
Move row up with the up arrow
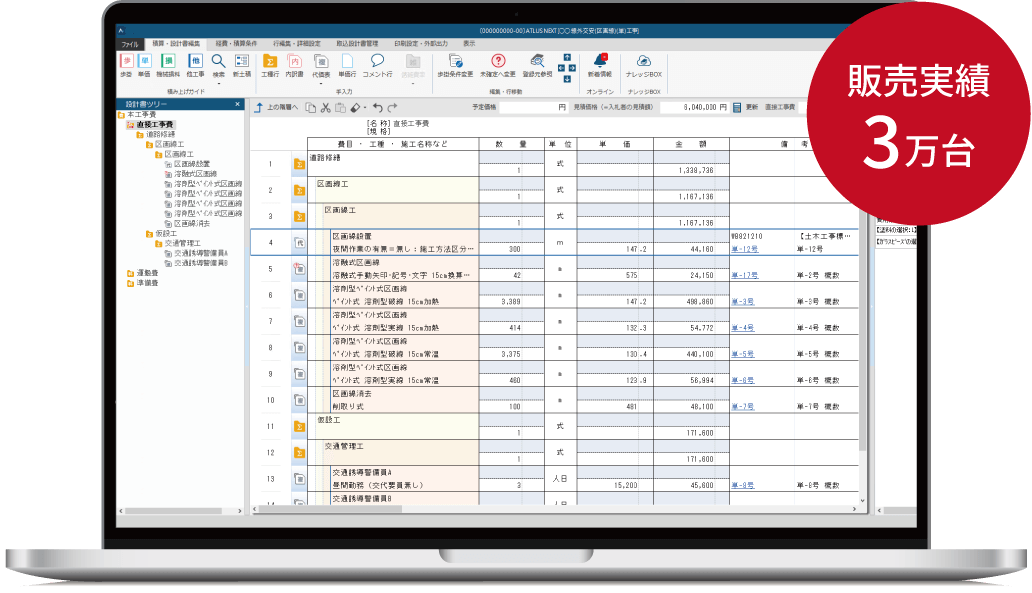tap(567, 58)
